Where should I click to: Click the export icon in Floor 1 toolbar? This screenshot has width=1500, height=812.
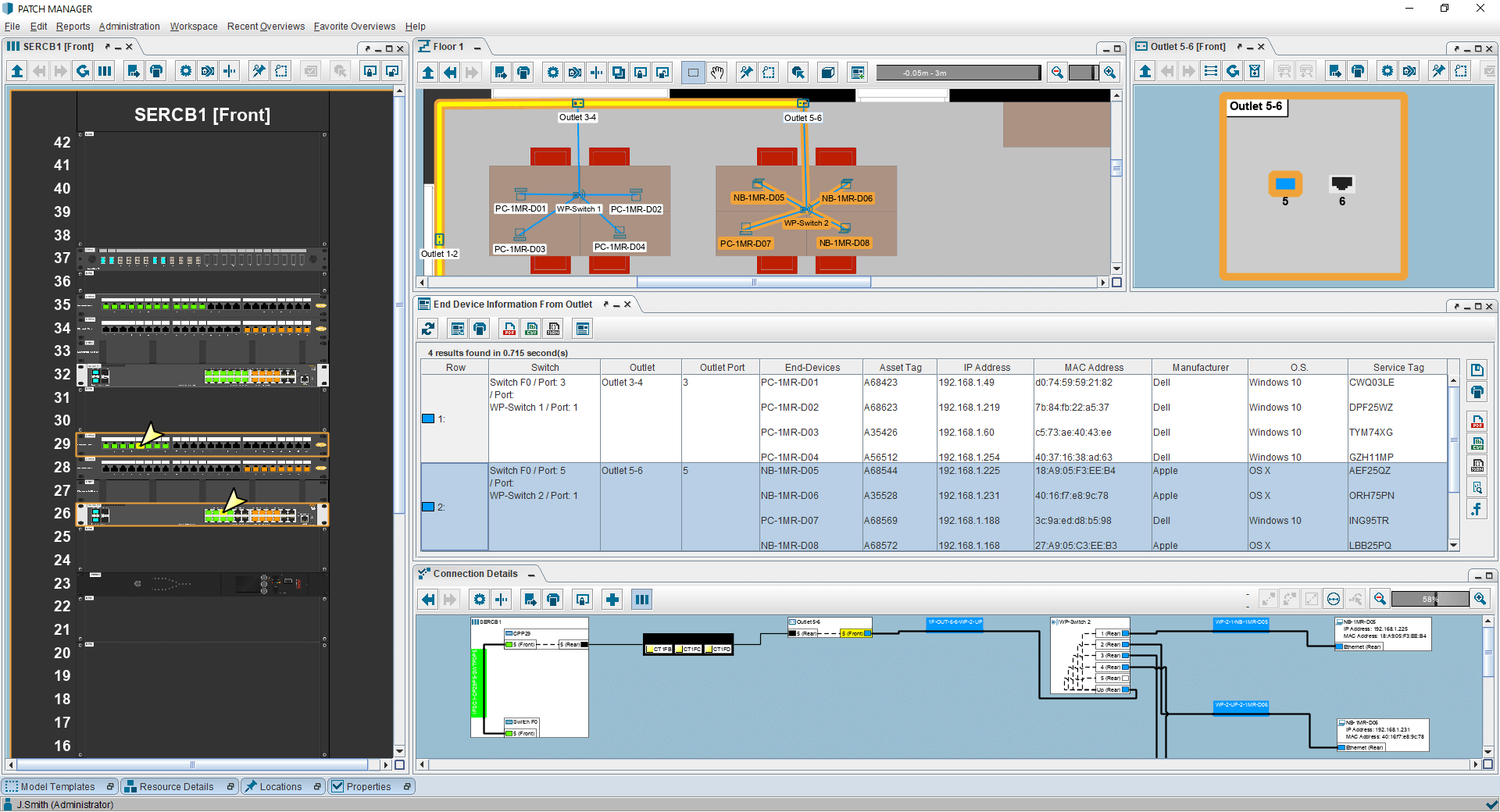501,73
